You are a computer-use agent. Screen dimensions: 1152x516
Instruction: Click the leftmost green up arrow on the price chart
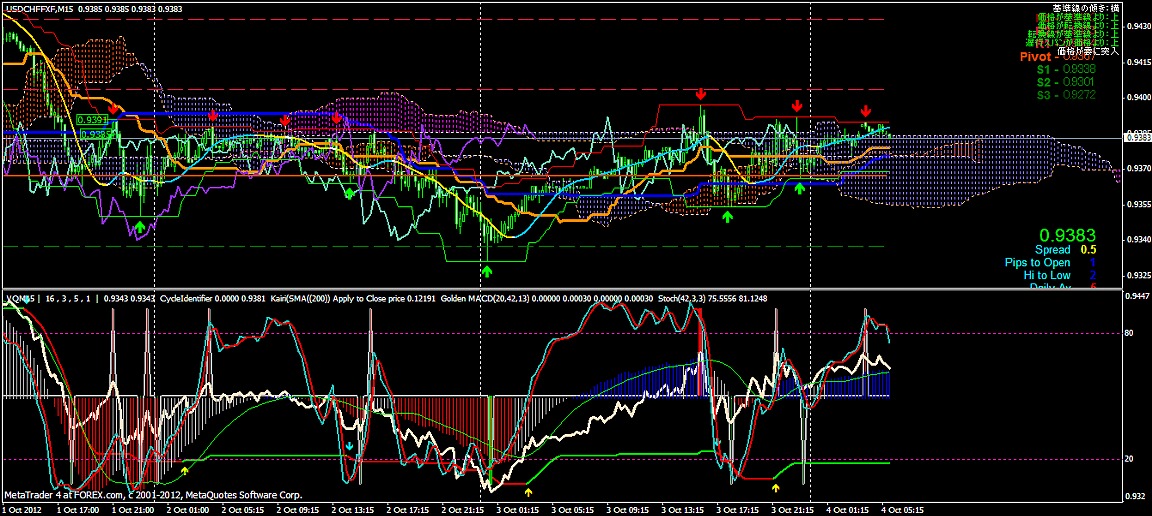pyautogui.click(x=141, y=229)
